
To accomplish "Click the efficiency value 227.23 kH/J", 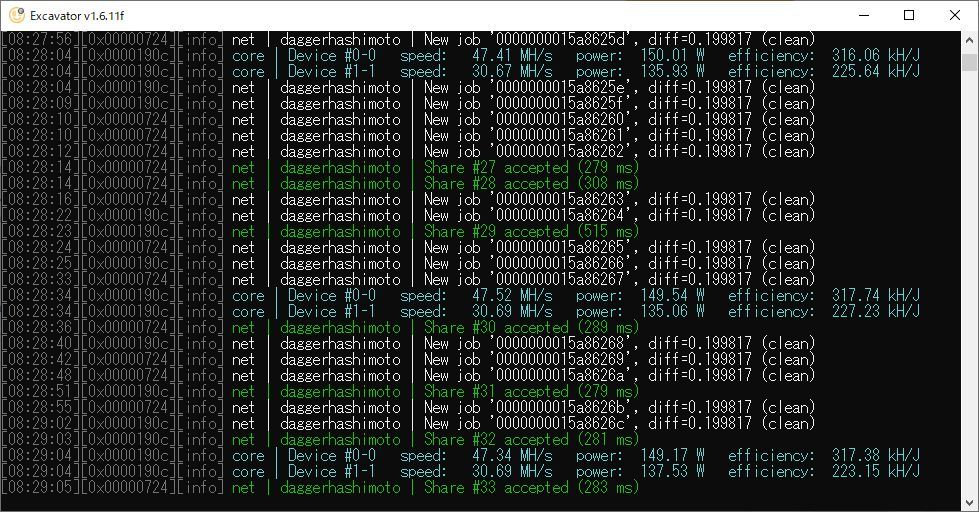I will click(876, 312).
